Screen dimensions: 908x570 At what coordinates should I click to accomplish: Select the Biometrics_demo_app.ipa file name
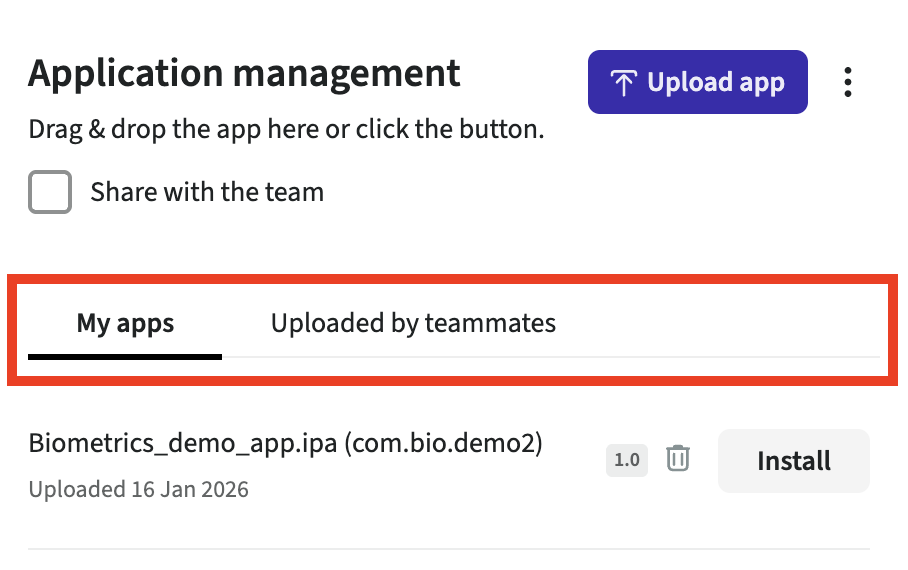pos(183,443)
